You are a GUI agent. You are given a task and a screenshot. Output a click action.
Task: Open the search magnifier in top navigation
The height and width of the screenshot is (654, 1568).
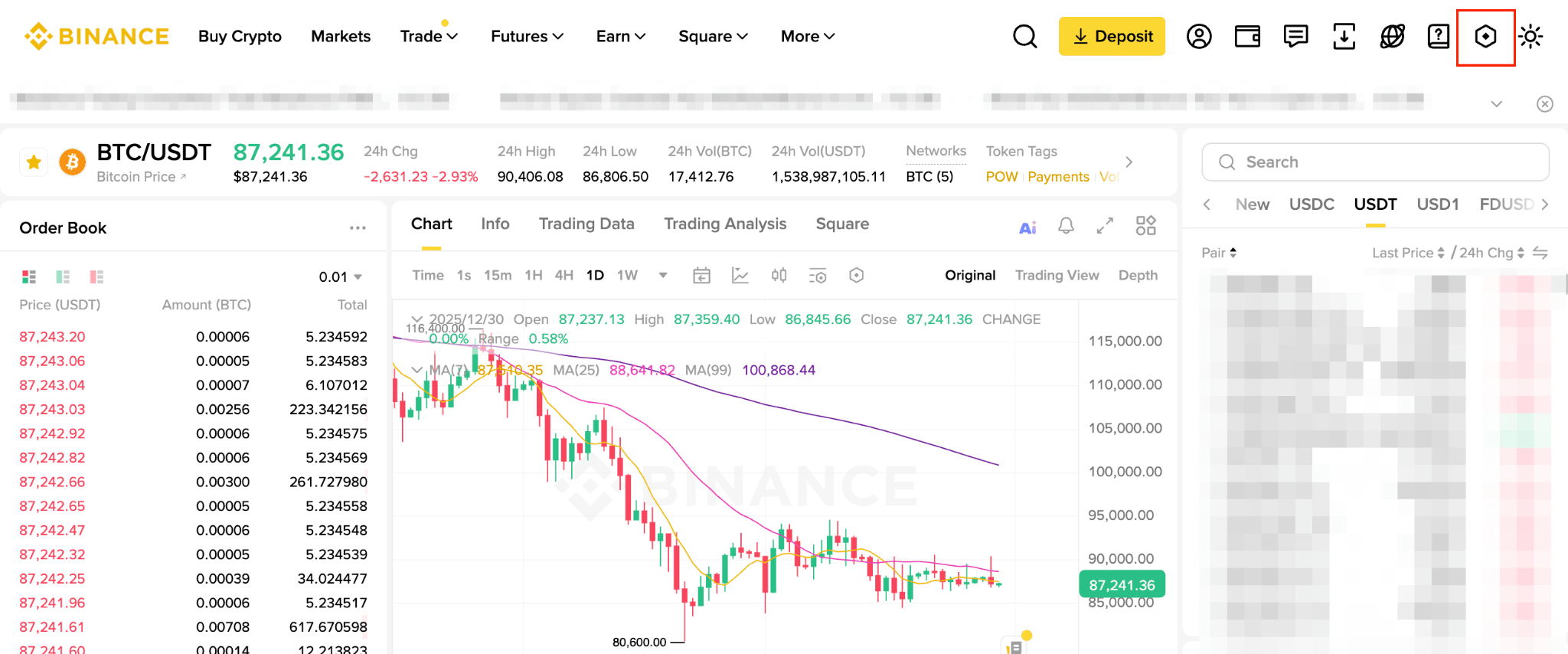(1024, 36)
